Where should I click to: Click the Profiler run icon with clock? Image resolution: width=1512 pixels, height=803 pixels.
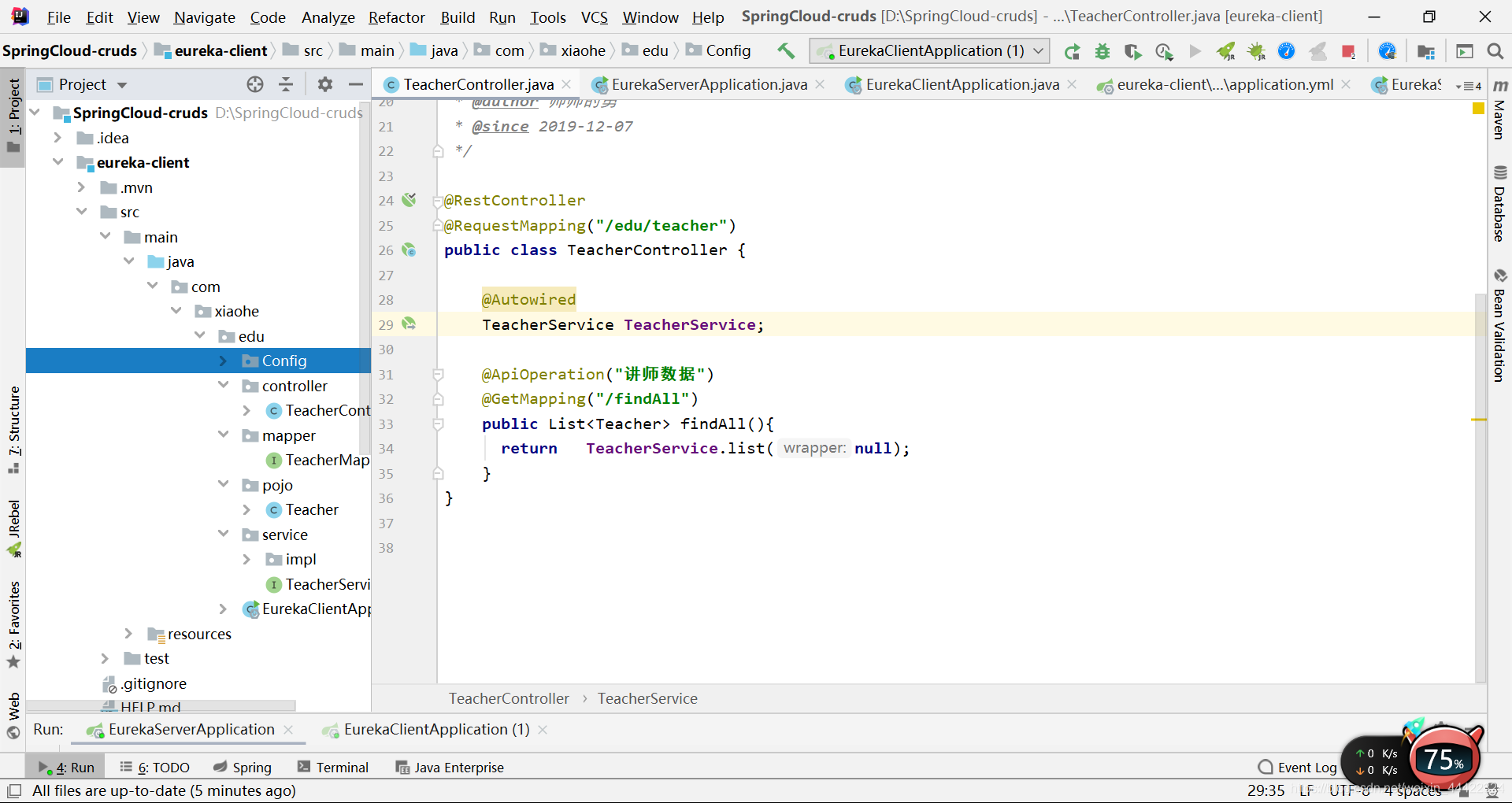click(1164, 51)
